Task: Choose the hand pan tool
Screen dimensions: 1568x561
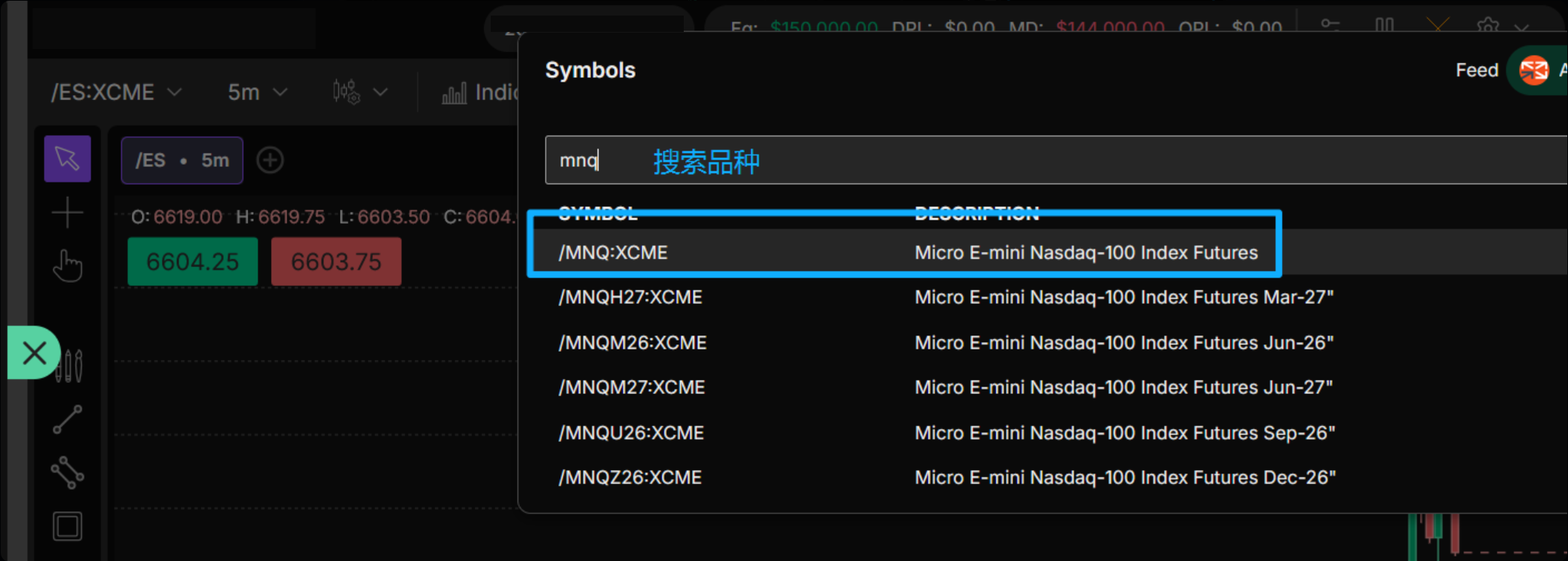Action: coord(67,266)
